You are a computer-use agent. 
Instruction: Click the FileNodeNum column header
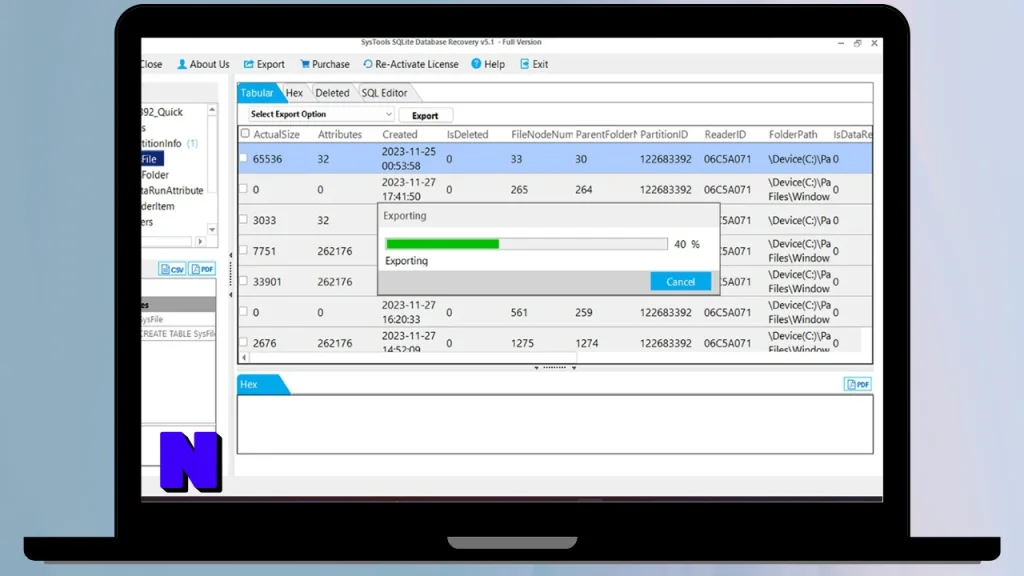[541, 134]
